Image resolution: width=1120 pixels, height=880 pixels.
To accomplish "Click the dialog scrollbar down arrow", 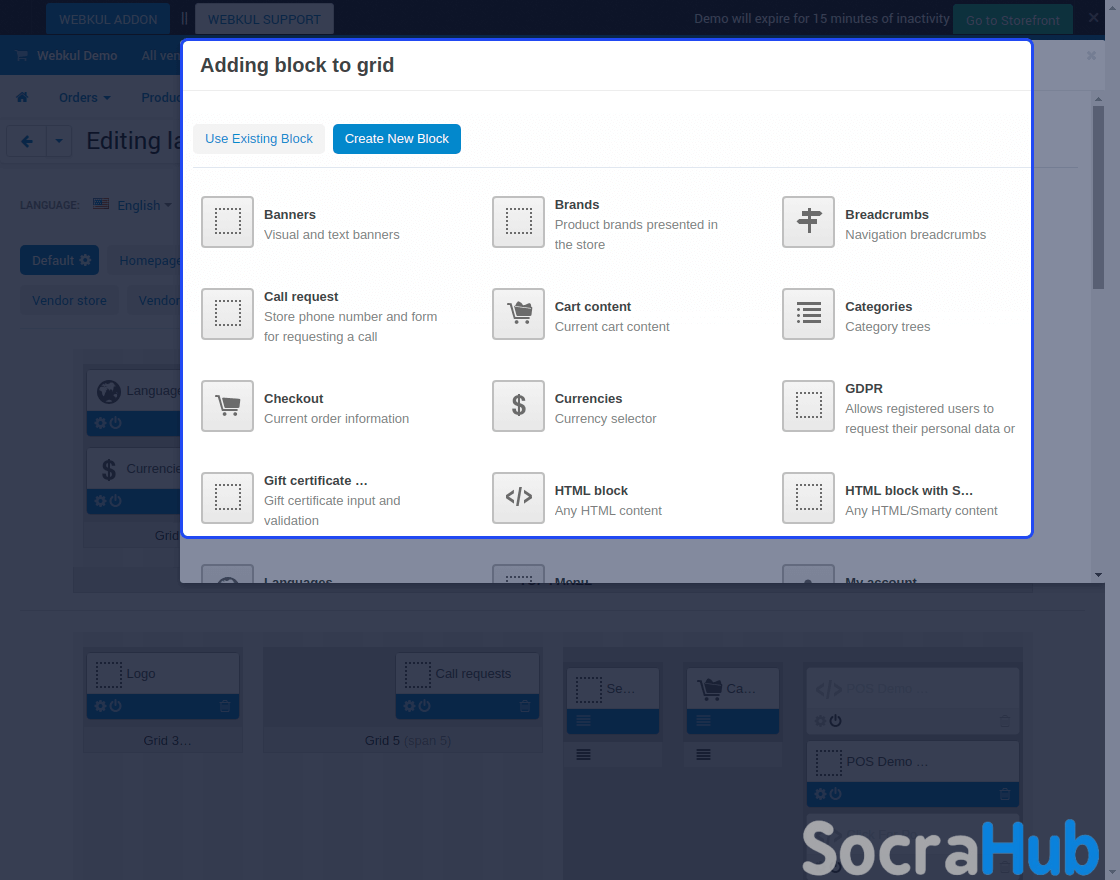I will point(1098,574).
